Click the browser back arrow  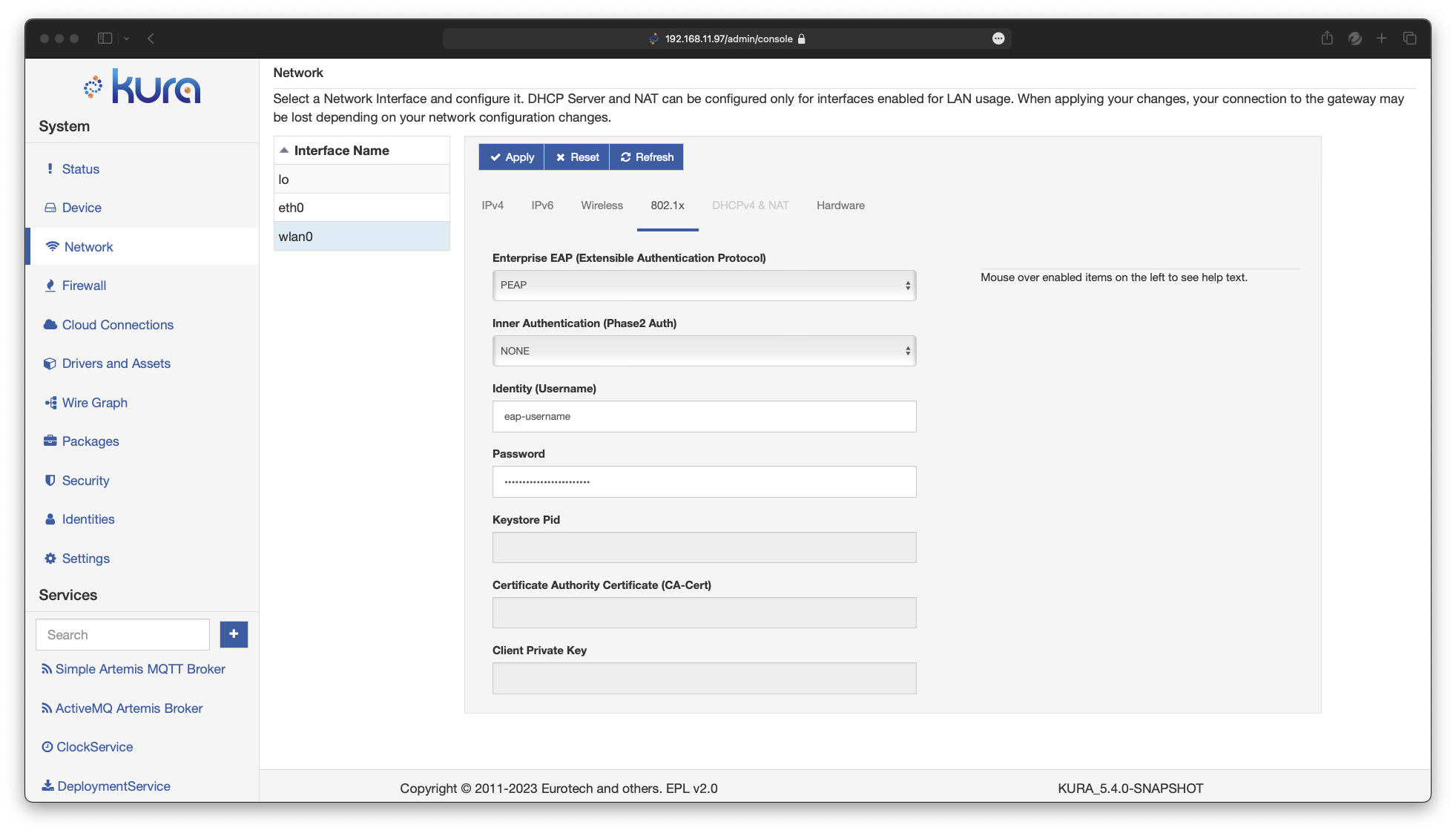click(151, 39)
